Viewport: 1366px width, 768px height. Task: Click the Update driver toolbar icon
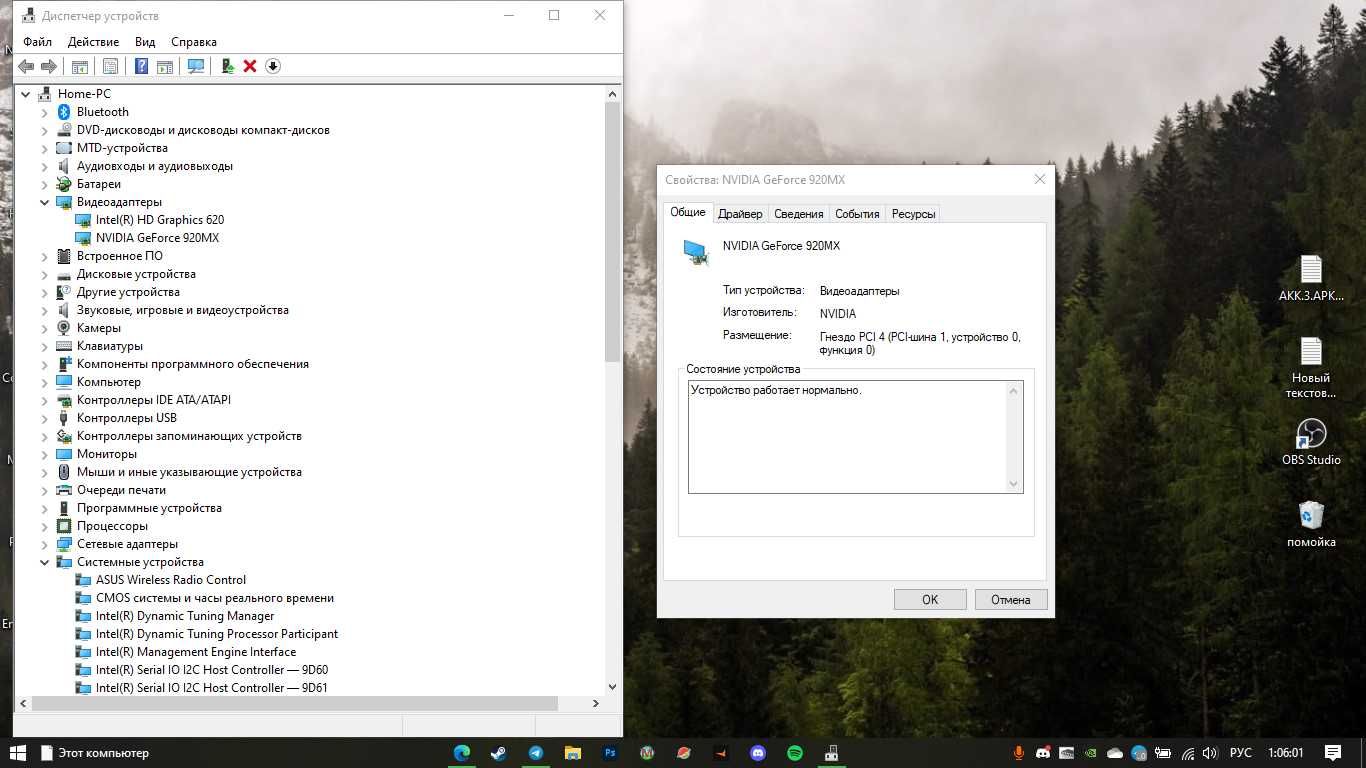[x=228, y=66]
